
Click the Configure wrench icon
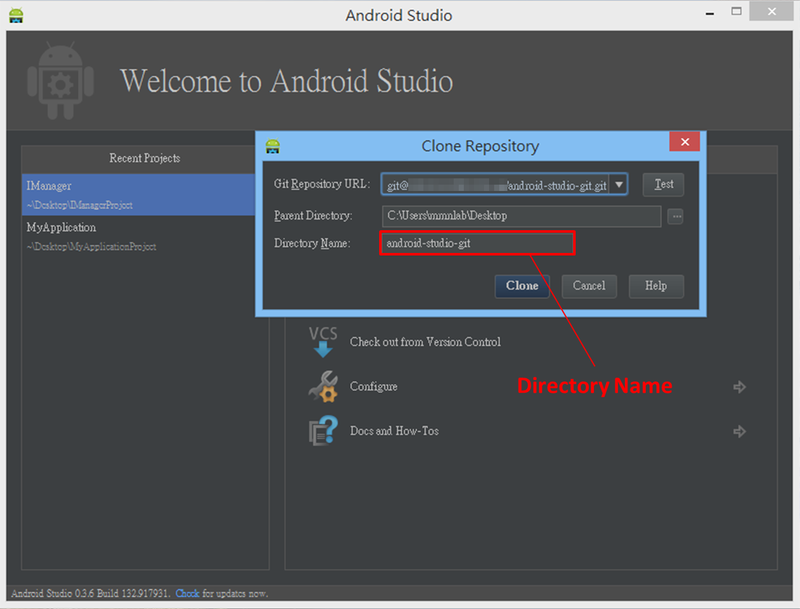pyautogui.click(x=323, y=386)
